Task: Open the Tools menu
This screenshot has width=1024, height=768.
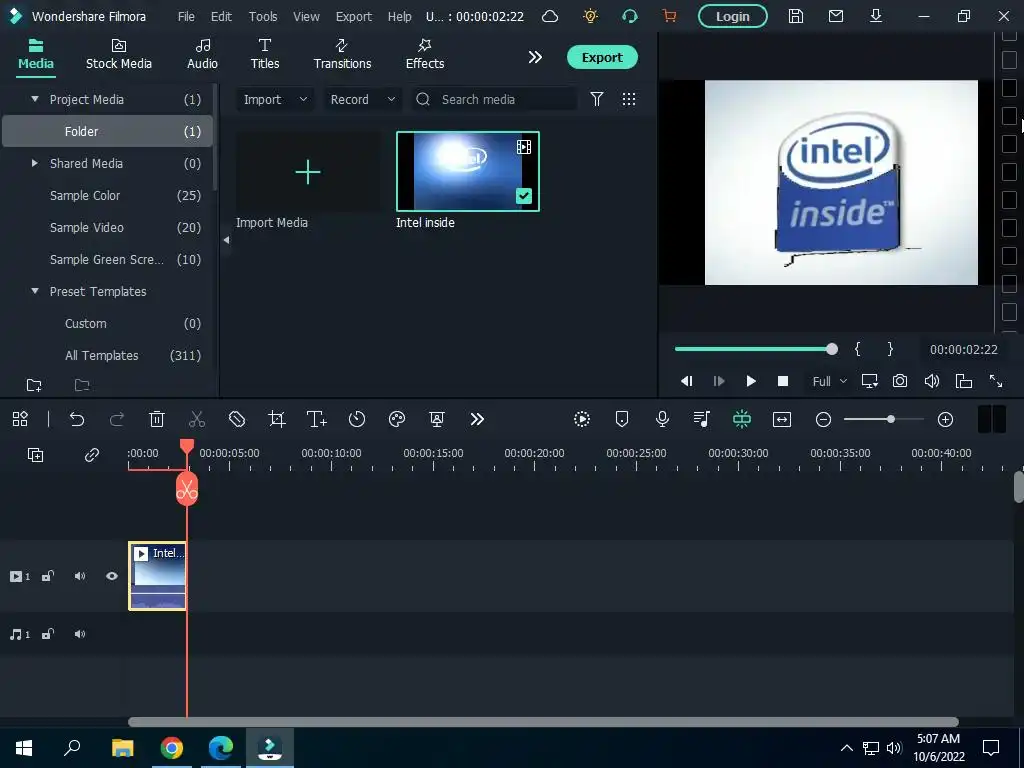Action: (263, 16)
